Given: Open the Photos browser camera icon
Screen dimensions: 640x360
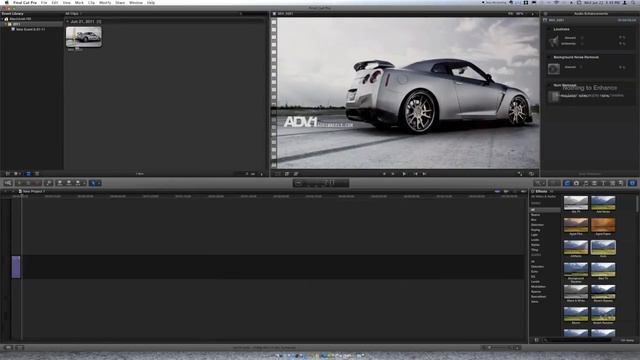Looking at the screenshot, I should coord(576,183).
